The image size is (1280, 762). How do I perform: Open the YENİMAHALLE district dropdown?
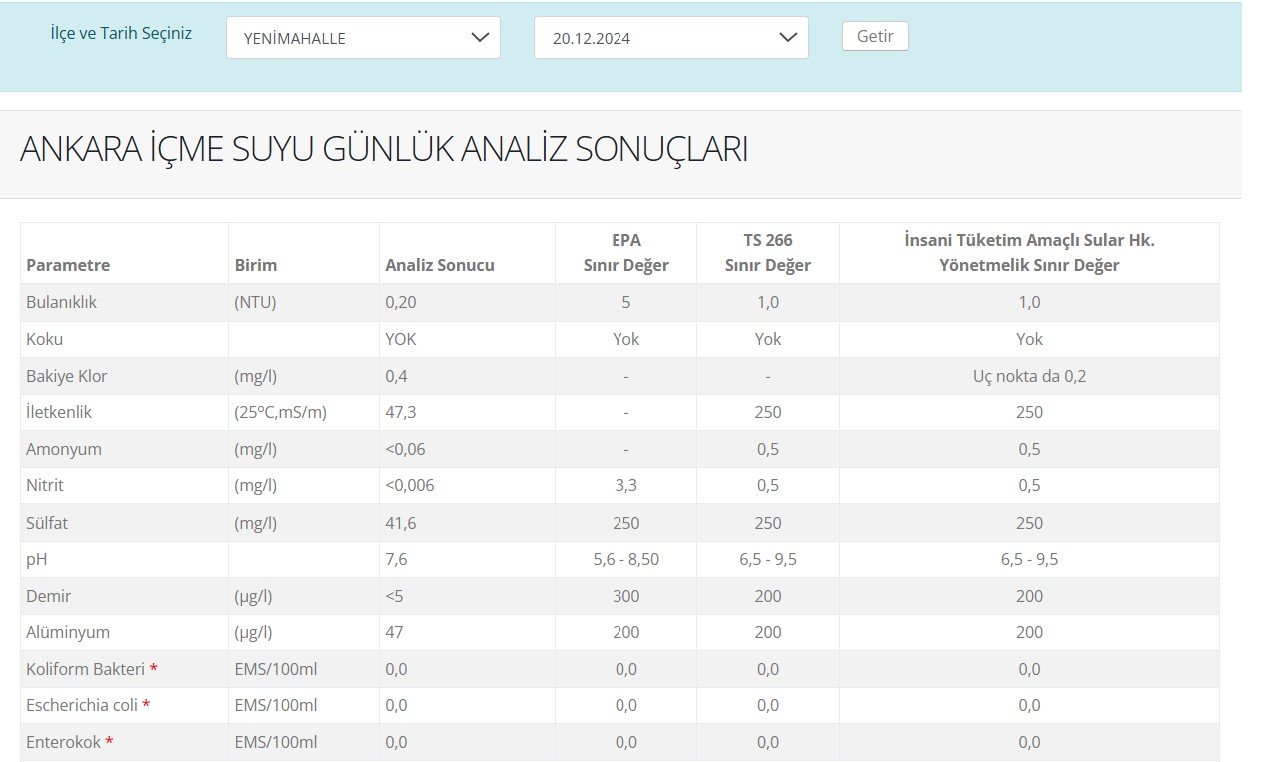pyautogui.click(x=363, y=38)
